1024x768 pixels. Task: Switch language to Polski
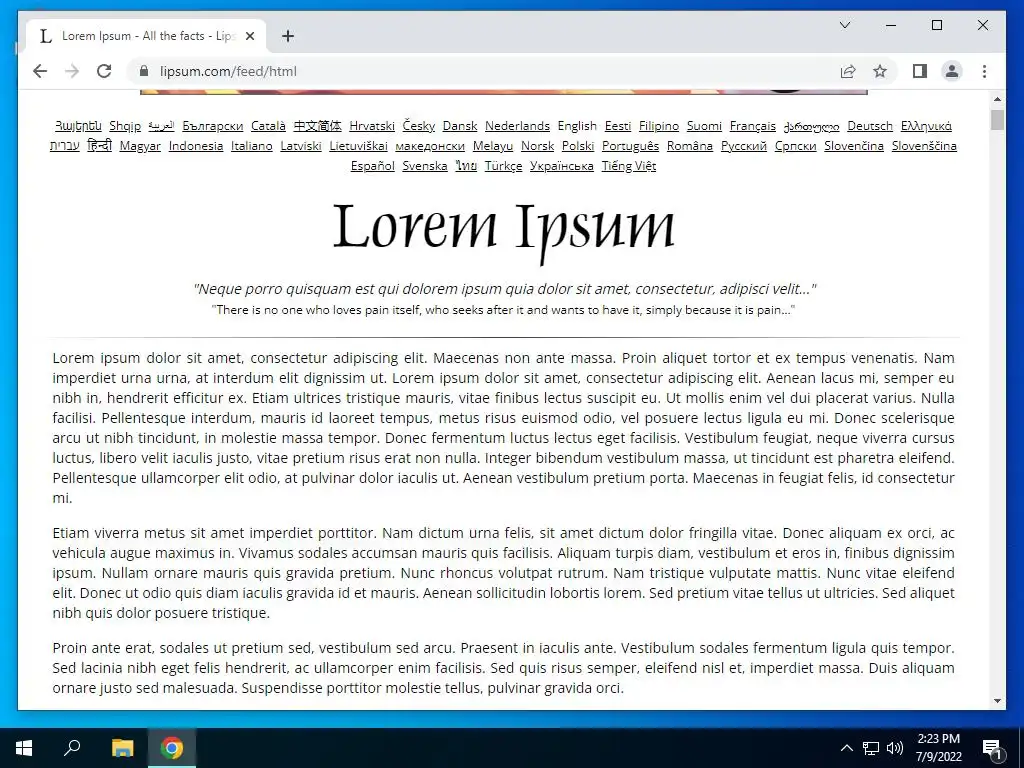[578, 146]
